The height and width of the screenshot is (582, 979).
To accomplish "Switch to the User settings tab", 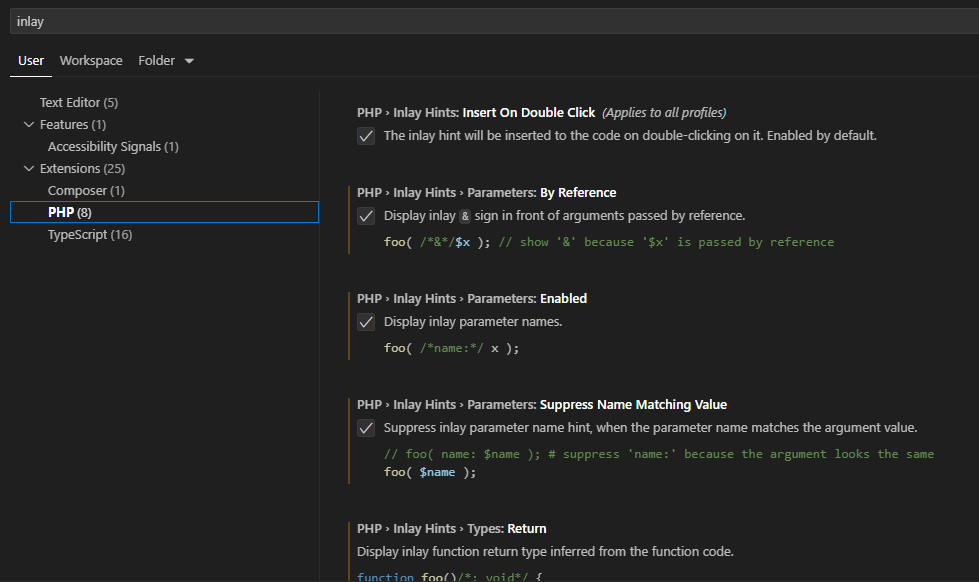I will [x=31, y=61].
